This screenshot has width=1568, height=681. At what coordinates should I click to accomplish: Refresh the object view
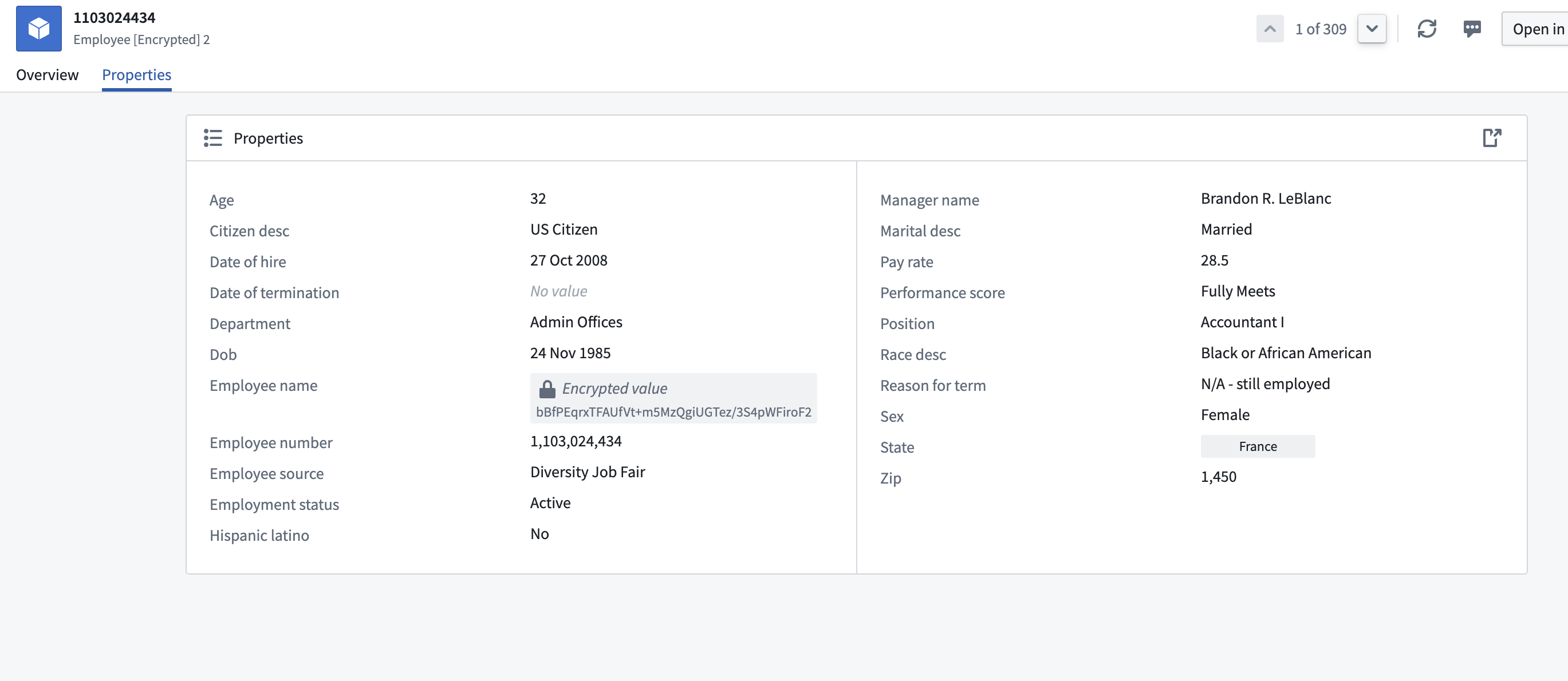coord(1427,29)
